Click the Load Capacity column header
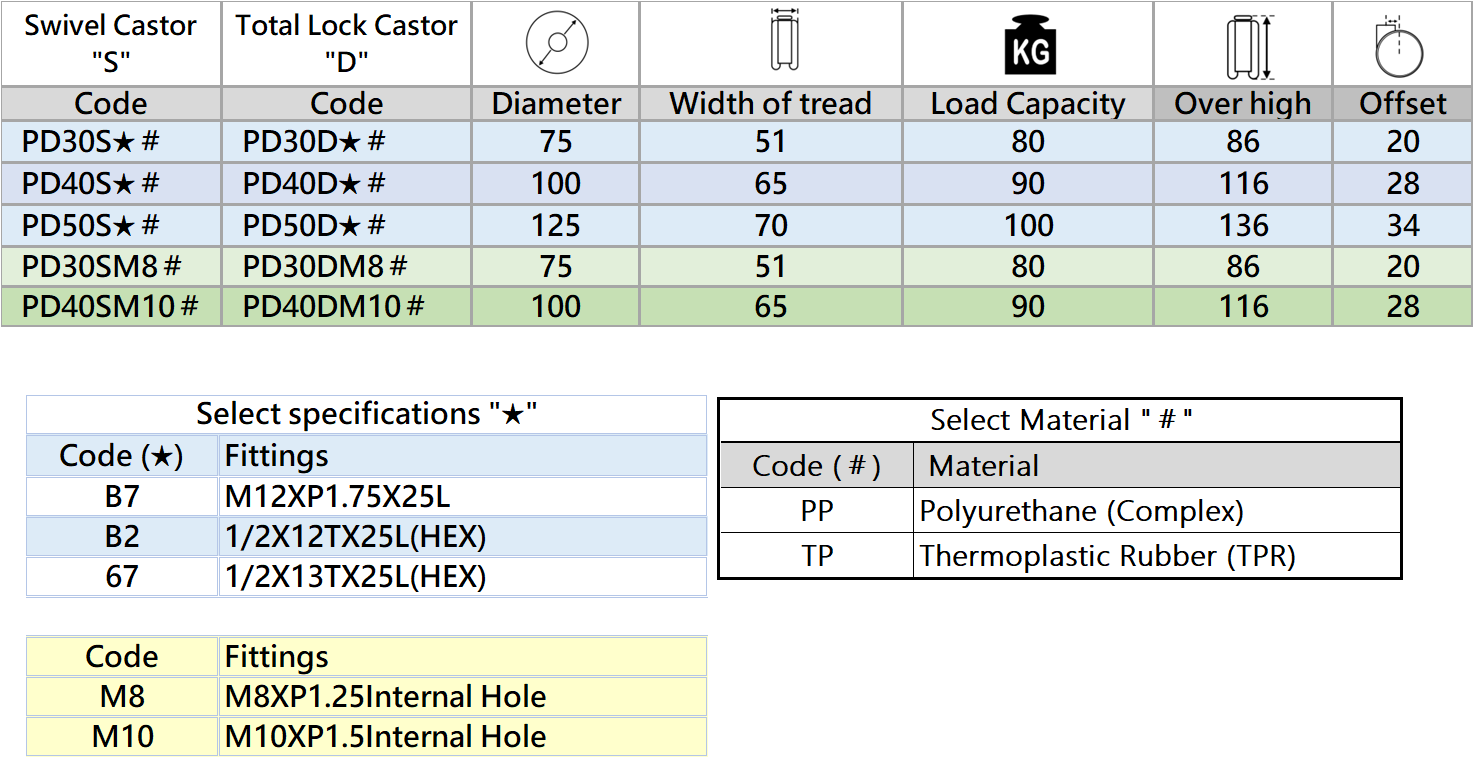The image size is (1475, 774). 1028,104
